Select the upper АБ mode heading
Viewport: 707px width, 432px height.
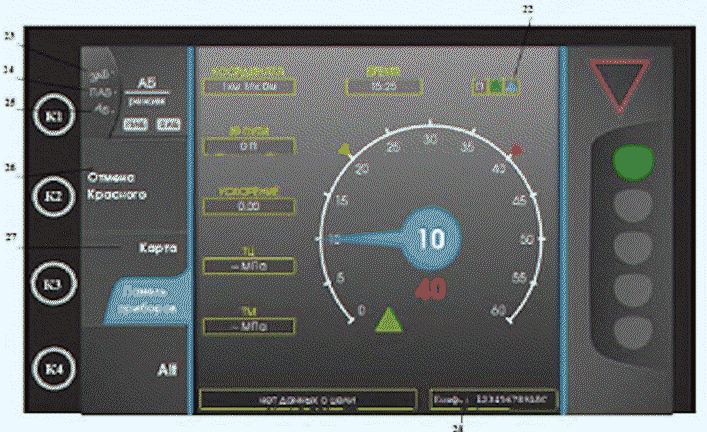[147, 83]
